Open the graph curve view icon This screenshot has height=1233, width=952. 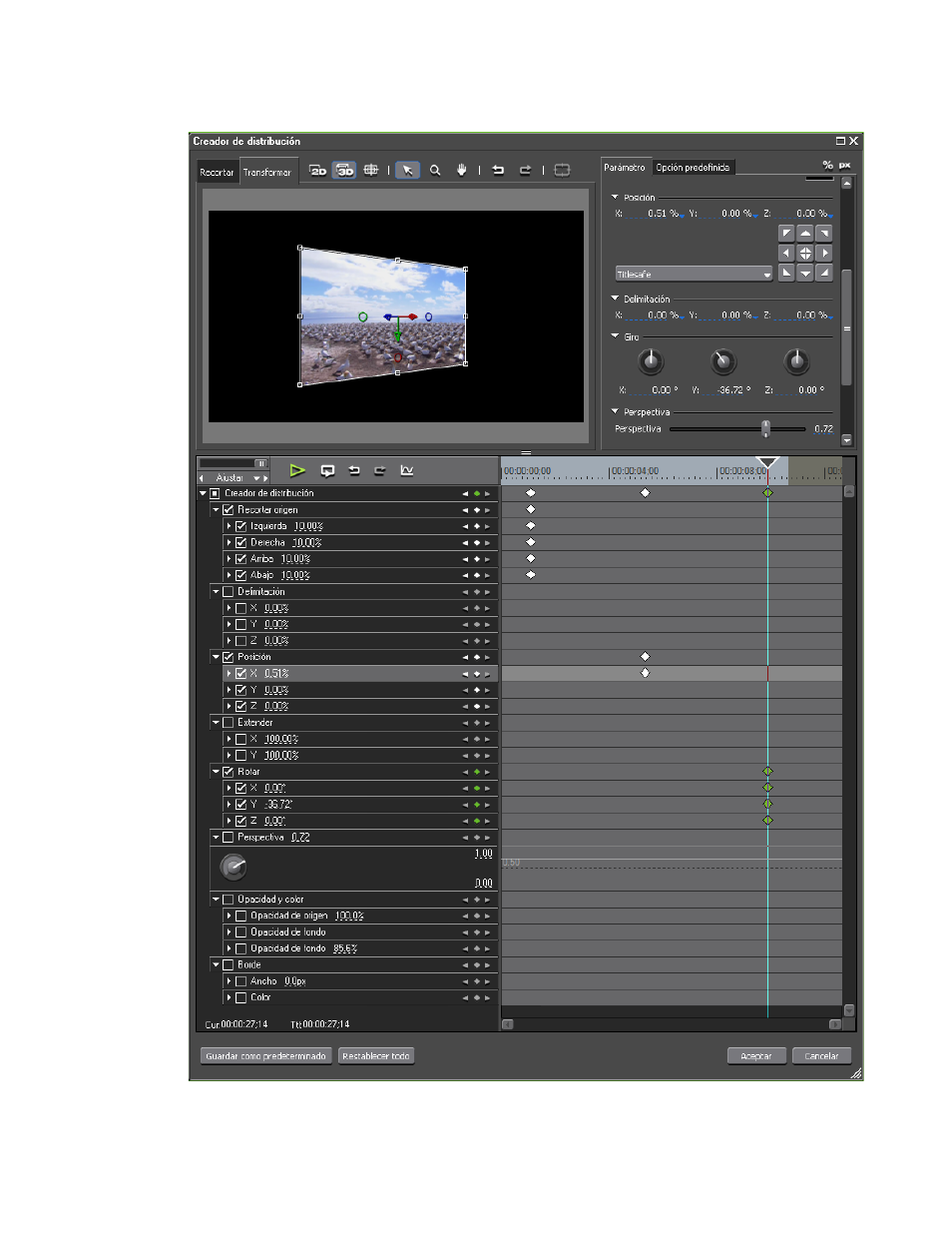pos(407,470)
